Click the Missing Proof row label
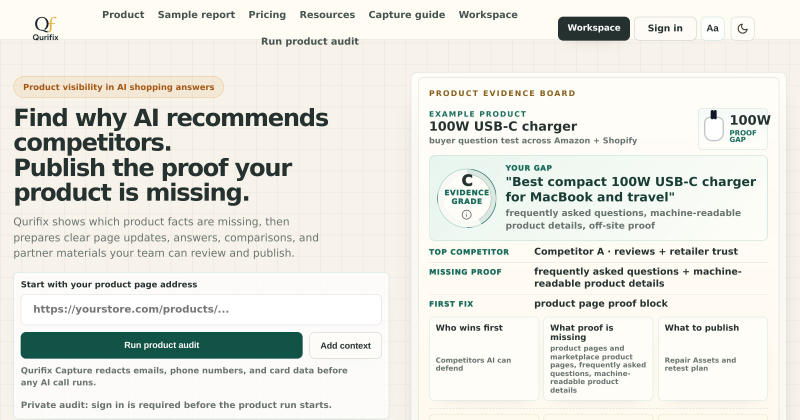This screenshot has width=800, height=420. click(465, 272)
